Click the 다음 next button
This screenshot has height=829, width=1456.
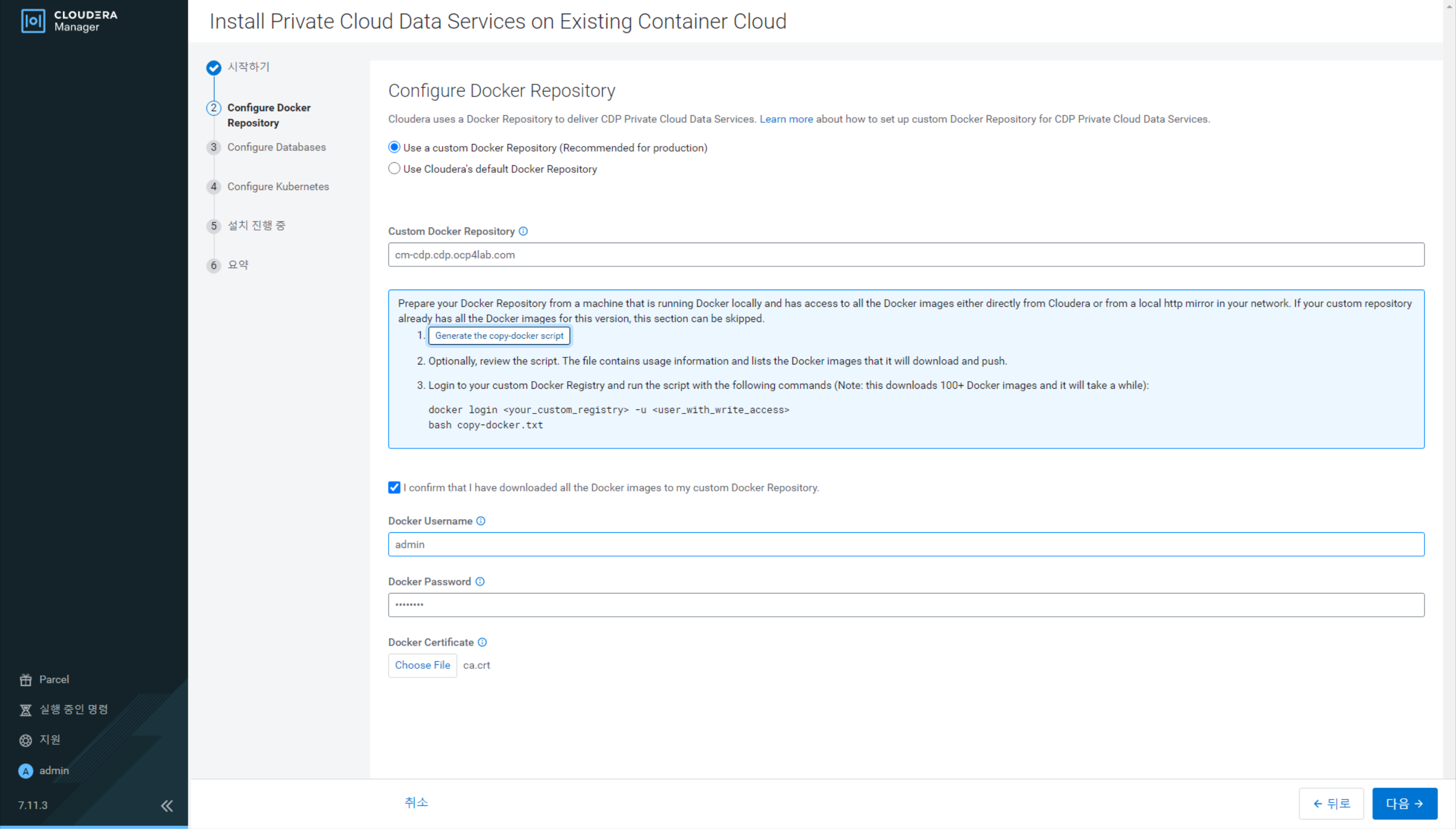pyautogui.click(x=1404, y=803)
